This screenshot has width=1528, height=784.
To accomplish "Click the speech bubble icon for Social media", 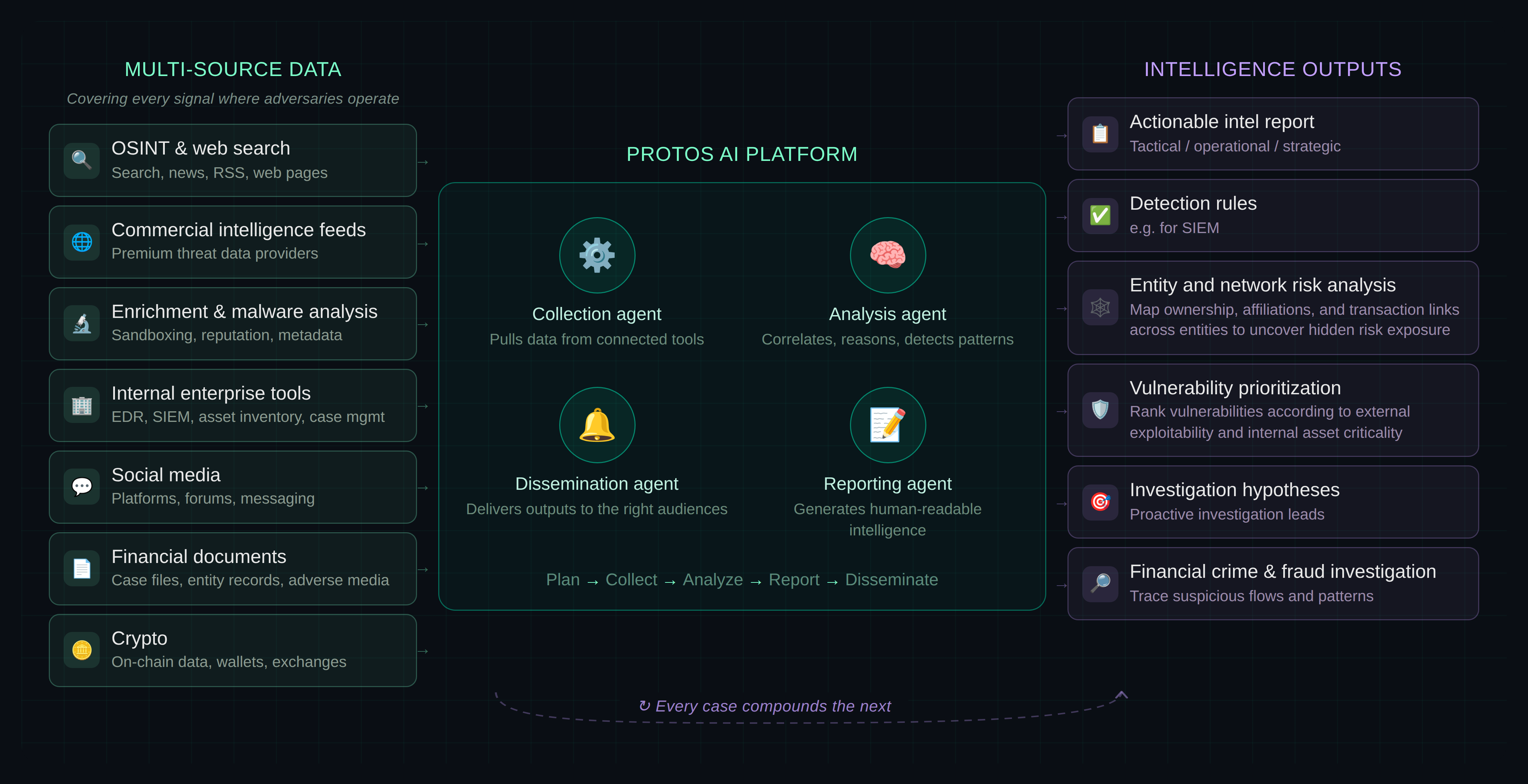I will (x=82, y=487).
